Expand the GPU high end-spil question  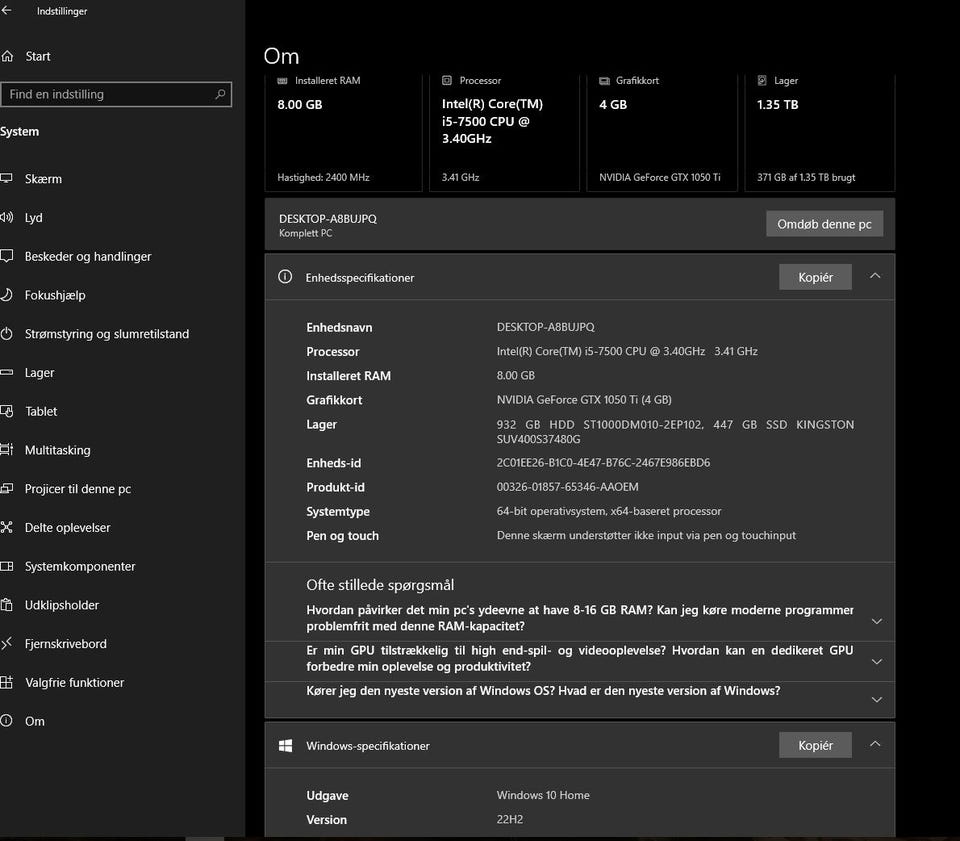pos(877,662)
